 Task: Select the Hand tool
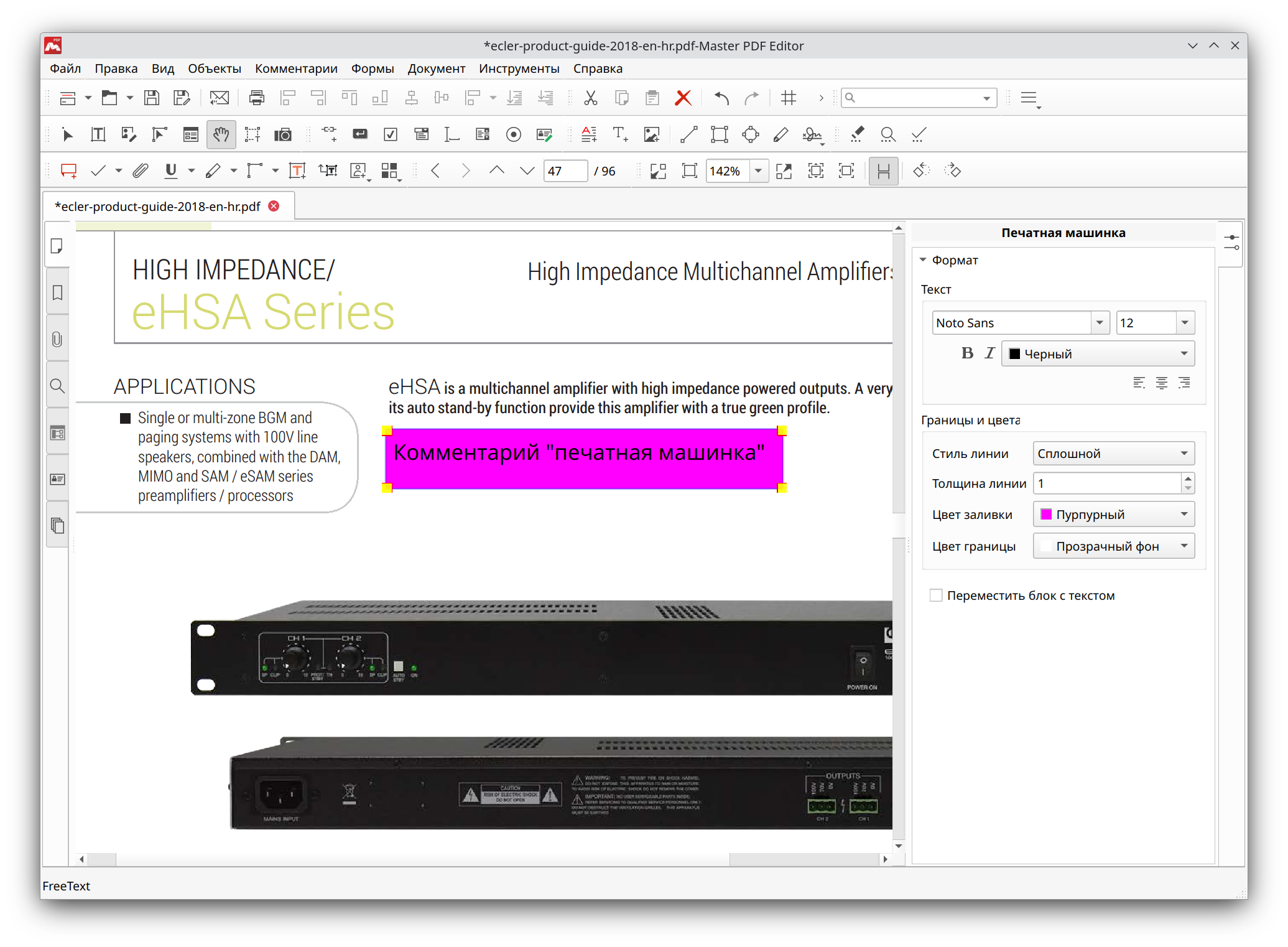coord(221,134)
